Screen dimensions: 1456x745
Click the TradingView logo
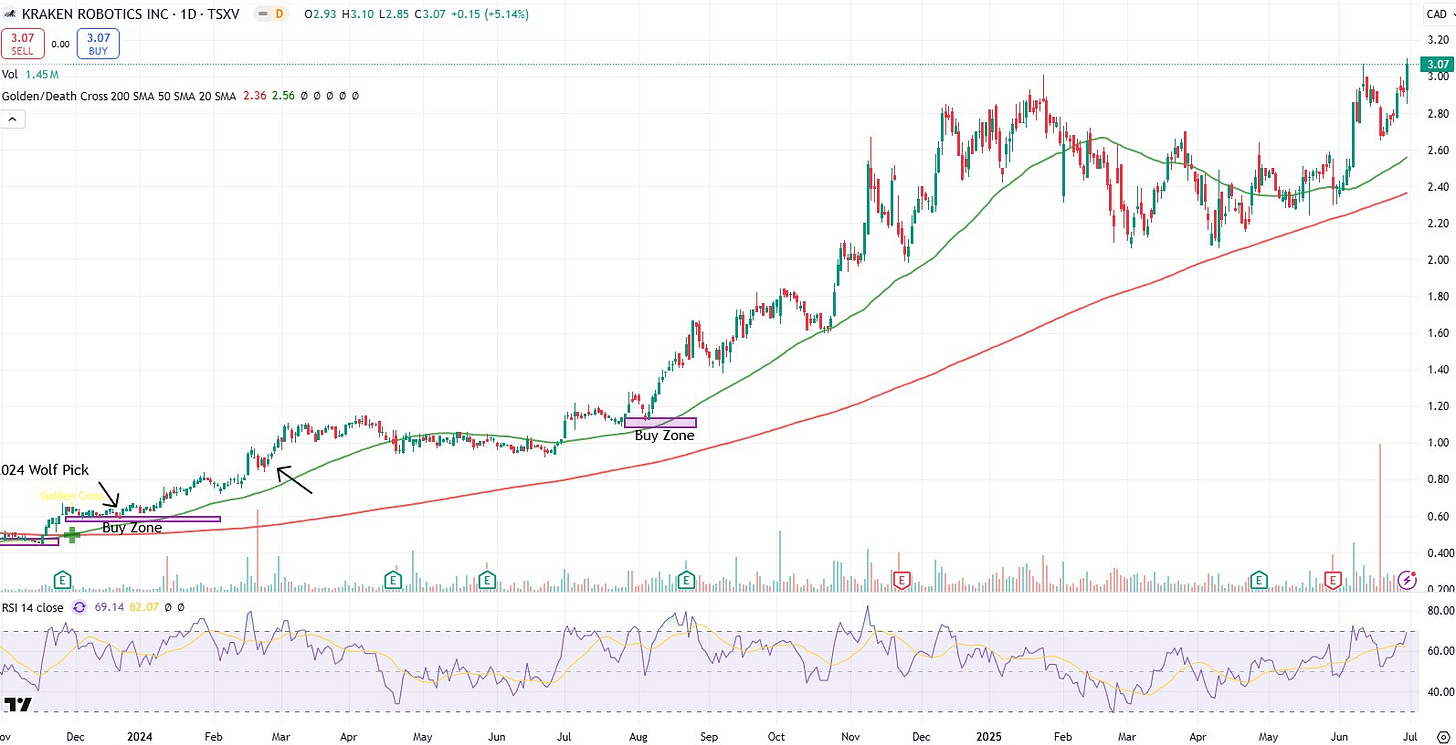point(18,704)
